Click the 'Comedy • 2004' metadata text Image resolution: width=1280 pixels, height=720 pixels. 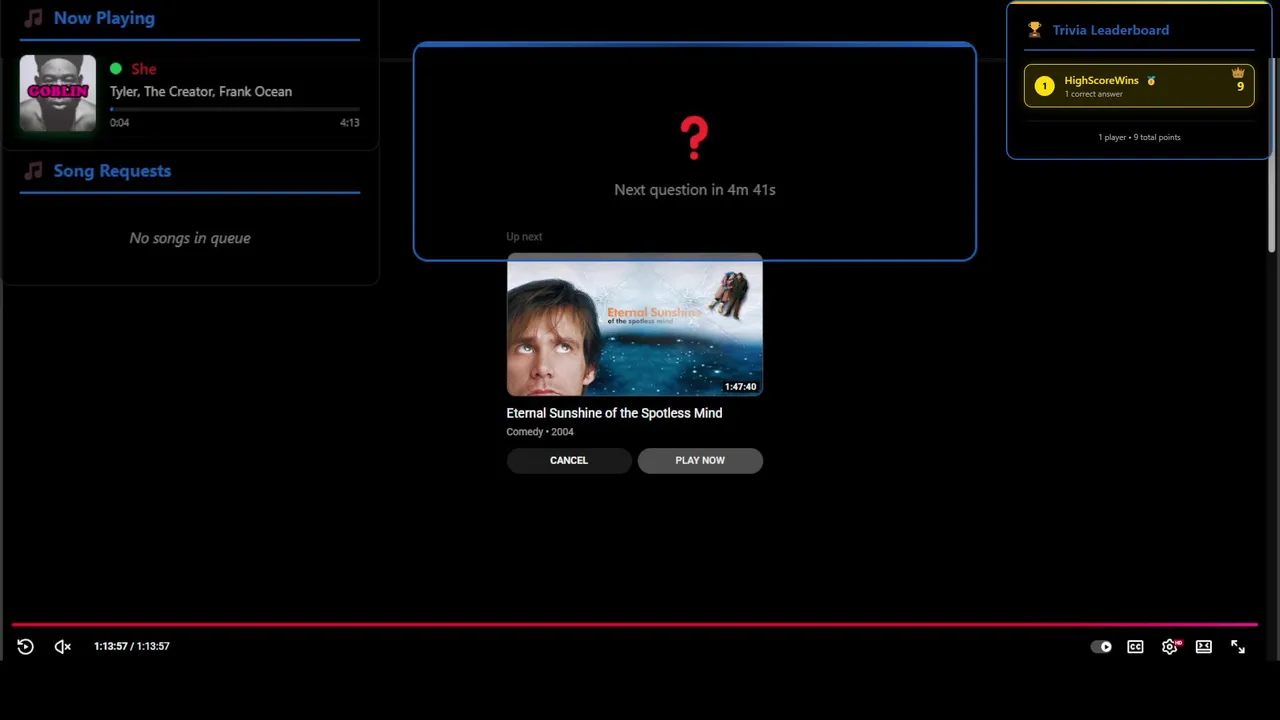[x=540, y=432]
